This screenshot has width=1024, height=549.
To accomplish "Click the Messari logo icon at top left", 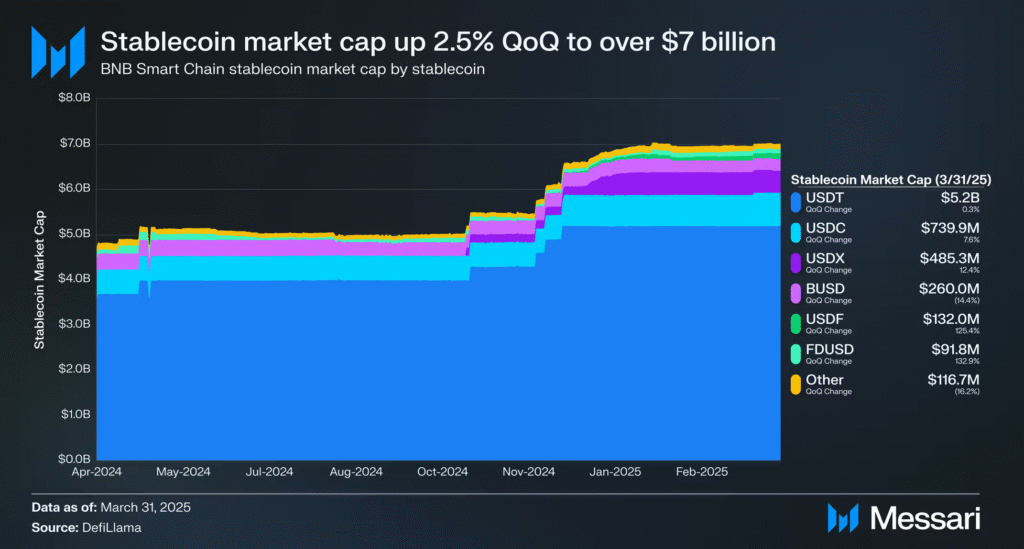I will click(58, 52).
